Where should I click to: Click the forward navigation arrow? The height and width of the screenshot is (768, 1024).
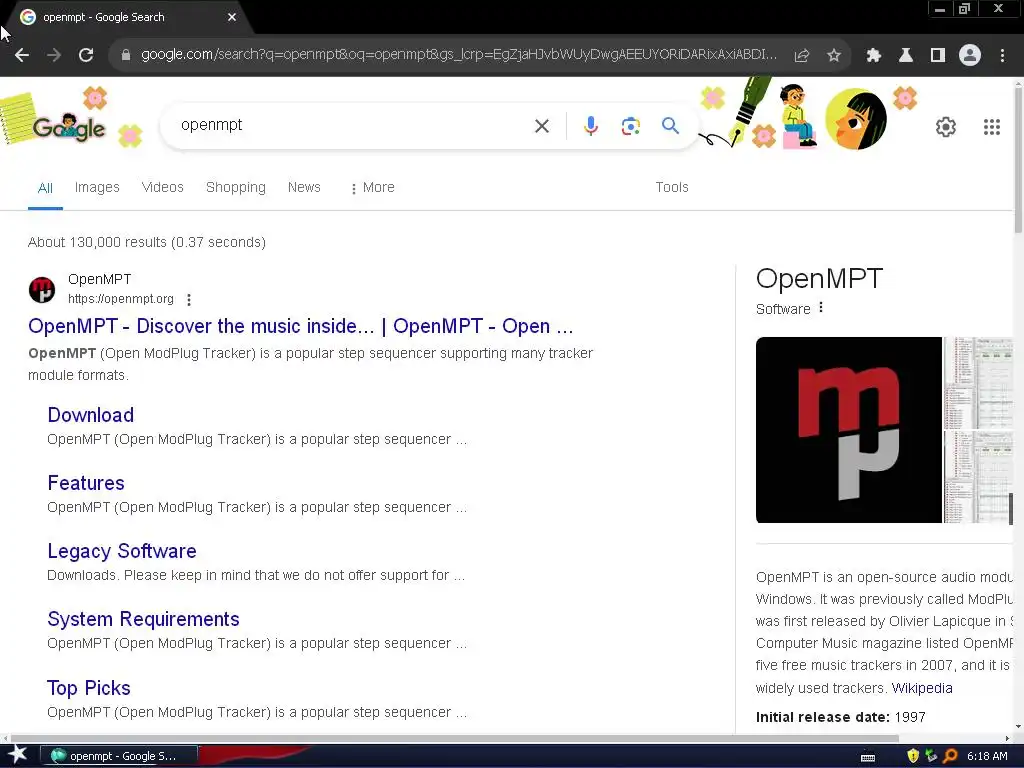(54, 56)
